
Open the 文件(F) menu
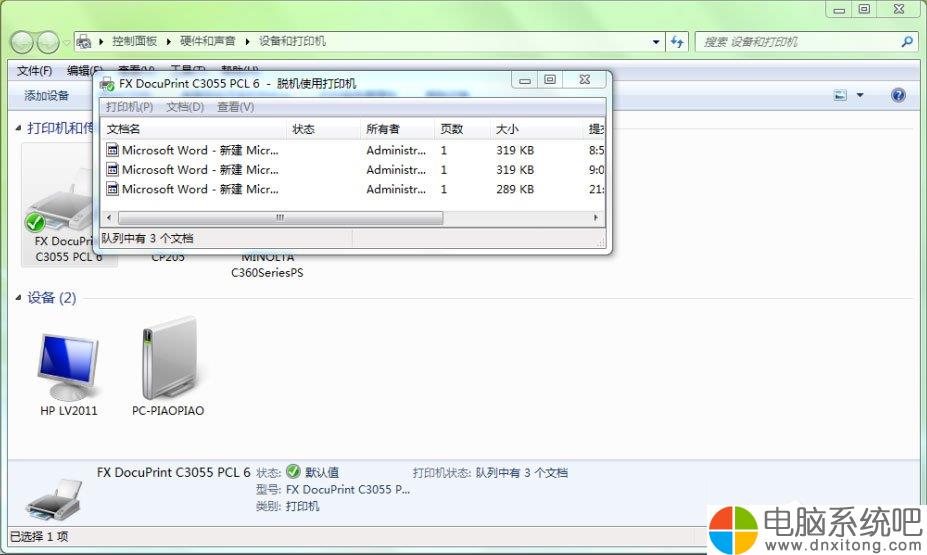pos(34,71)
